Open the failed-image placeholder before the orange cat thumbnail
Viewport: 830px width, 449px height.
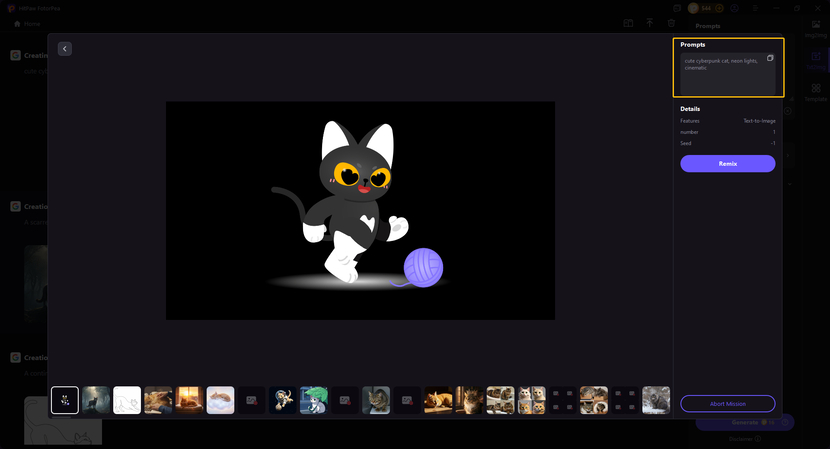click(407, 400)
